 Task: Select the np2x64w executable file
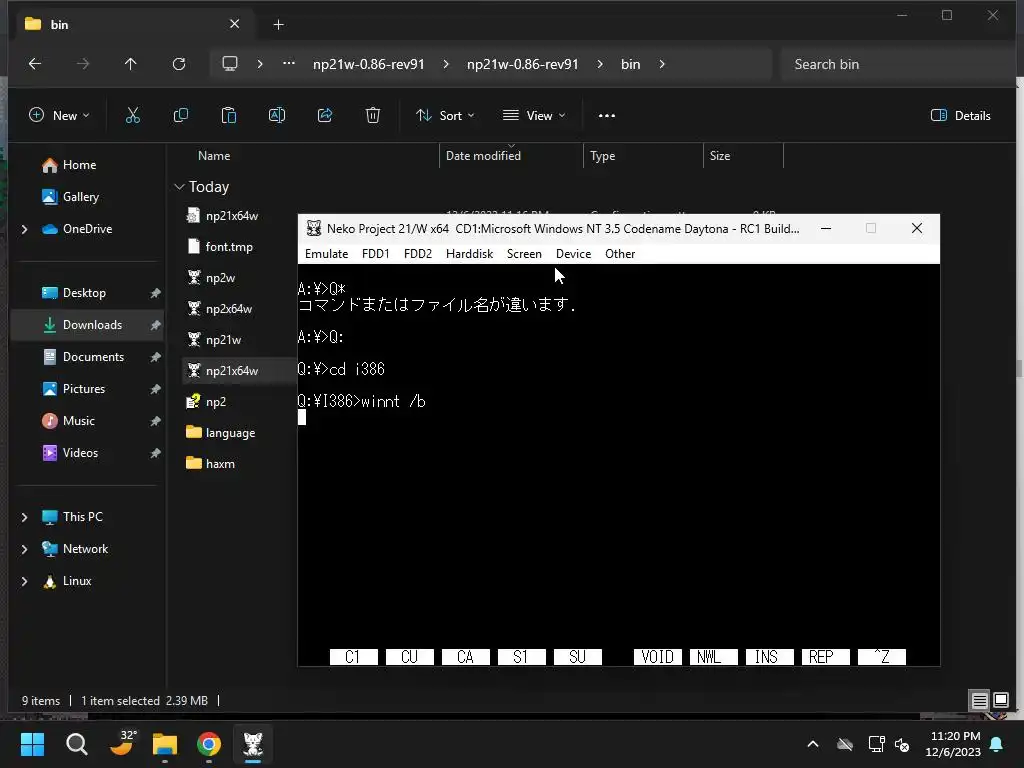pyautogui.click(x=229, y=309)
